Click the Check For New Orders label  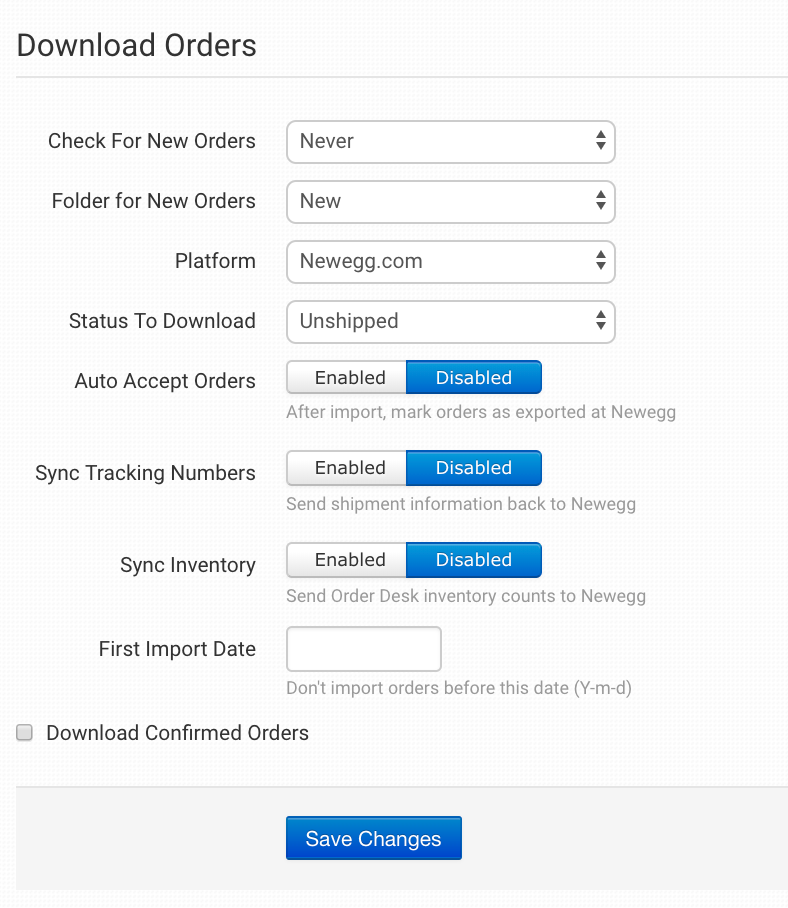point(152,141)
